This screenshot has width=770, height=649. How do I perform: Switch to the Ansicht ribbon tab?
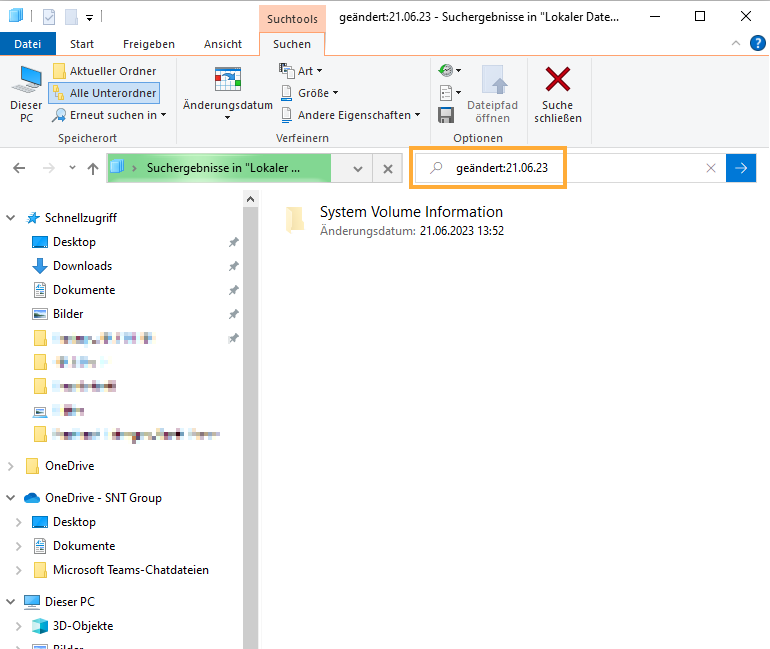223,44
